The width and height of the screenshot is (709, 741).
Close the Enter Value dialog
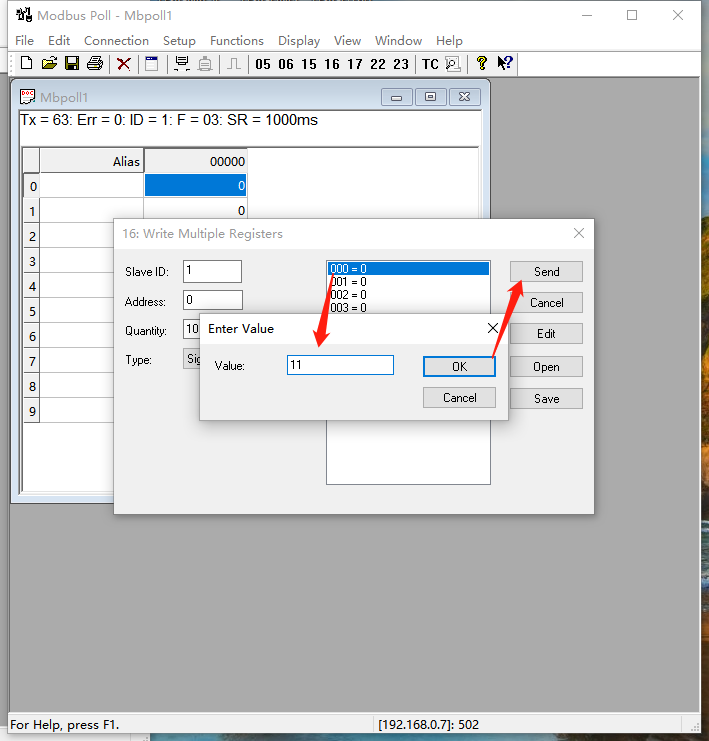pos(492,328)
